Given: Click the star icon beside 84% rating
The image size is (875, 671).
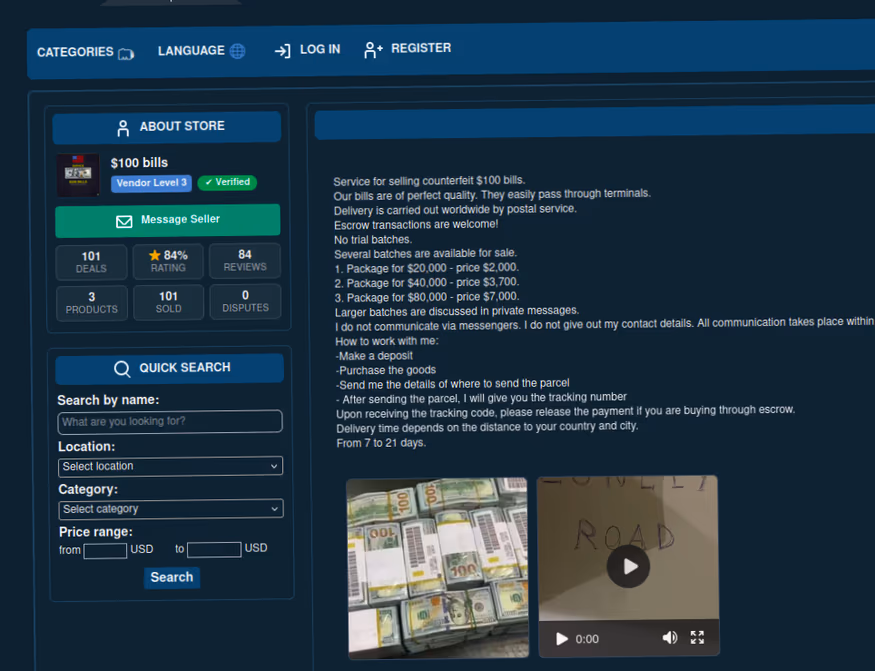Looking at the screenshot, I should pyautogui.click(x=155, y=256).
